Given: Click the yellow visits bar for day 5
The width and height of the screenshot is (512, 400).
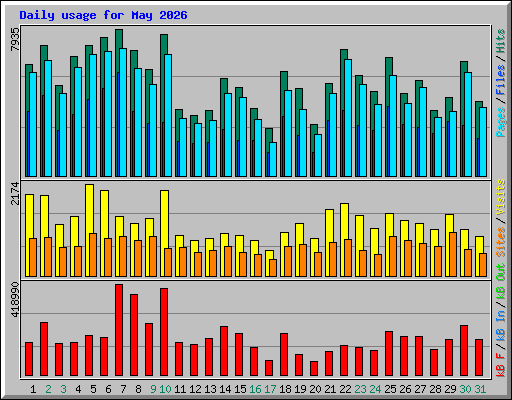Looking at the screenshot, I should tap(89, 208).
